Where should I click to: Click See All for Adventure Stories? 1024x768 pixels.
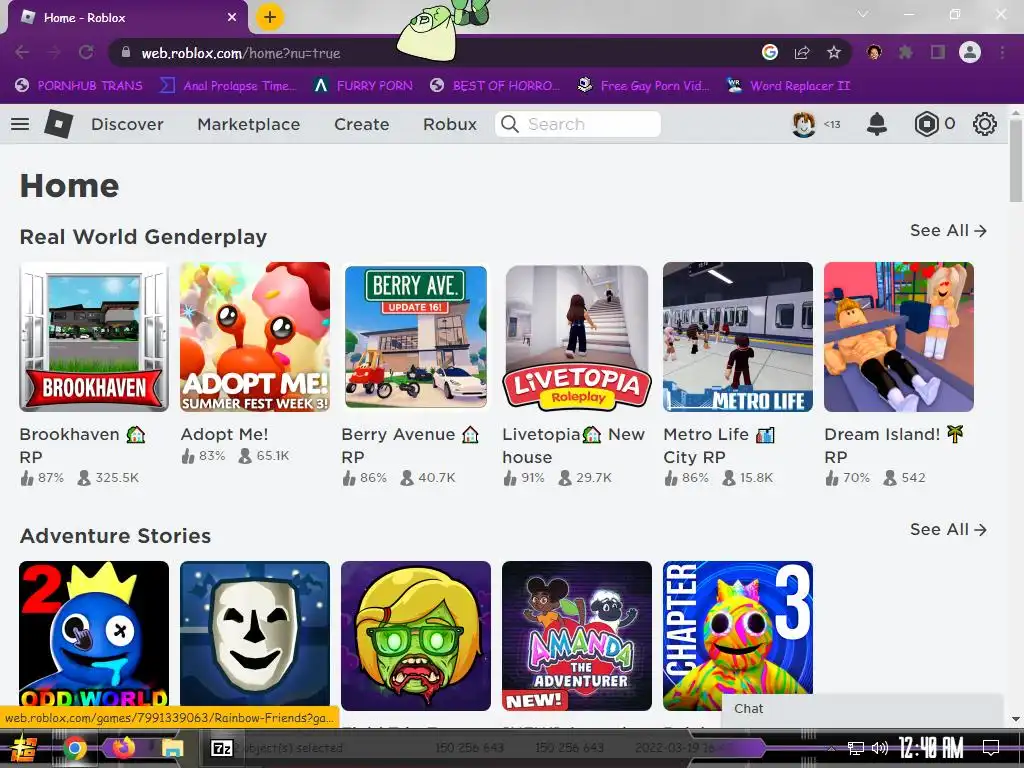pos(948,530)
